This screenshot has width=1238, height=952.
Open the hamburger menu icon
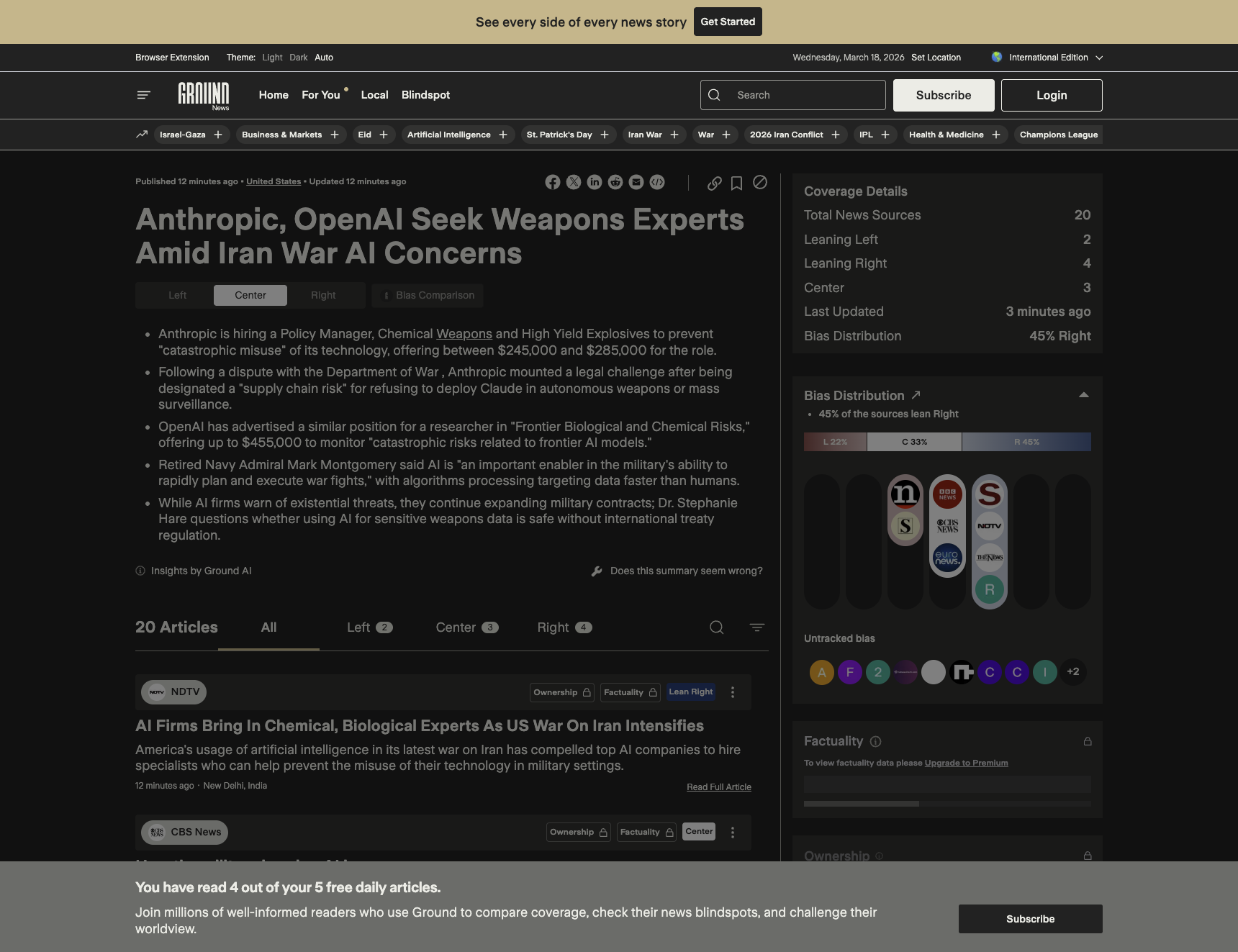[x=143, y=95]
